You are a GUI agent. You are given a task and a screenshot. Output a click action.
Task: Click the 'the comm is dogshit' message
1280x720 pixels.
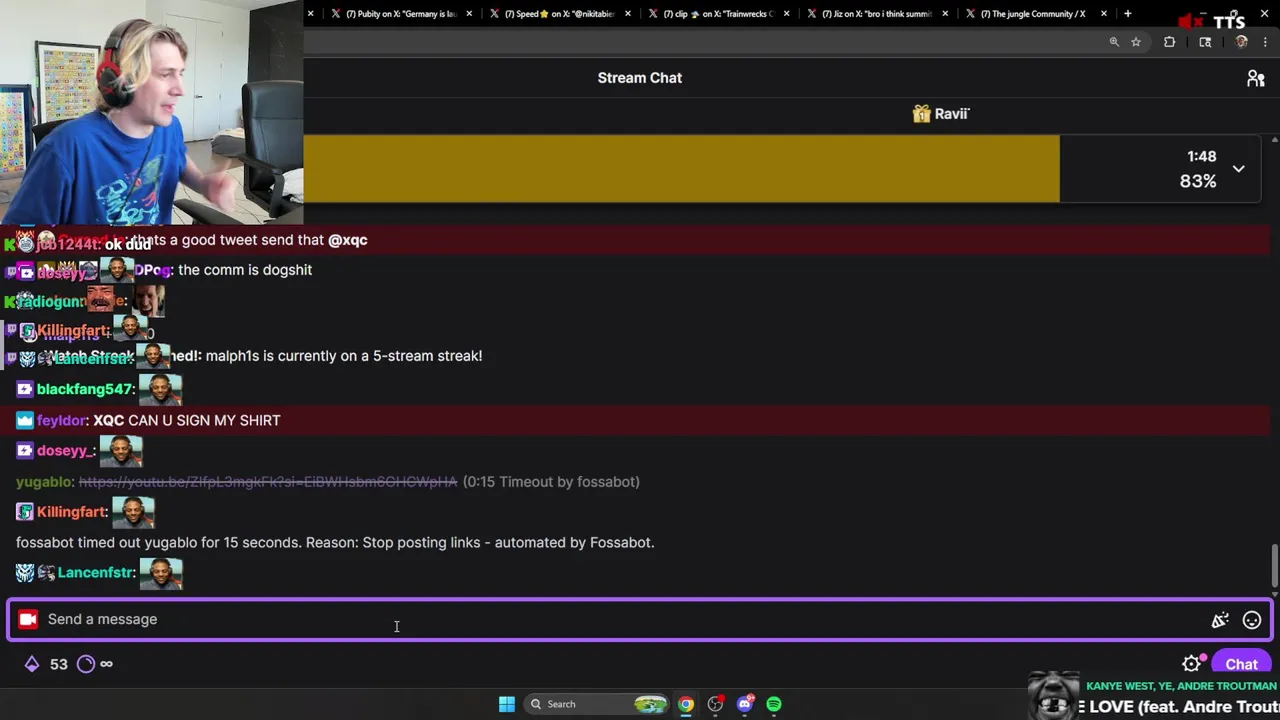245,270
